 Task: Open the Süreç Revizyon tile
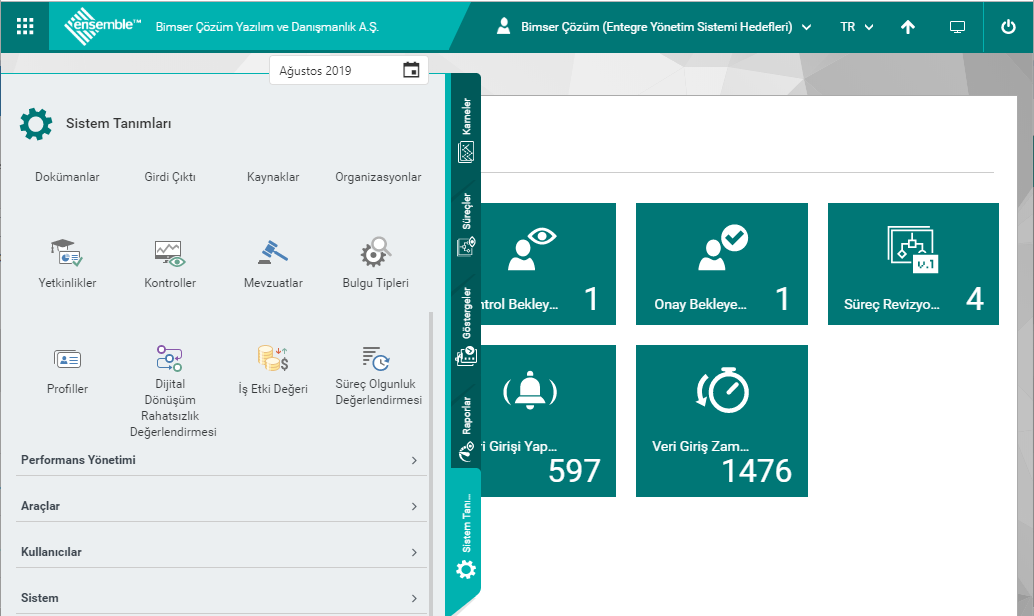[913, 264]
